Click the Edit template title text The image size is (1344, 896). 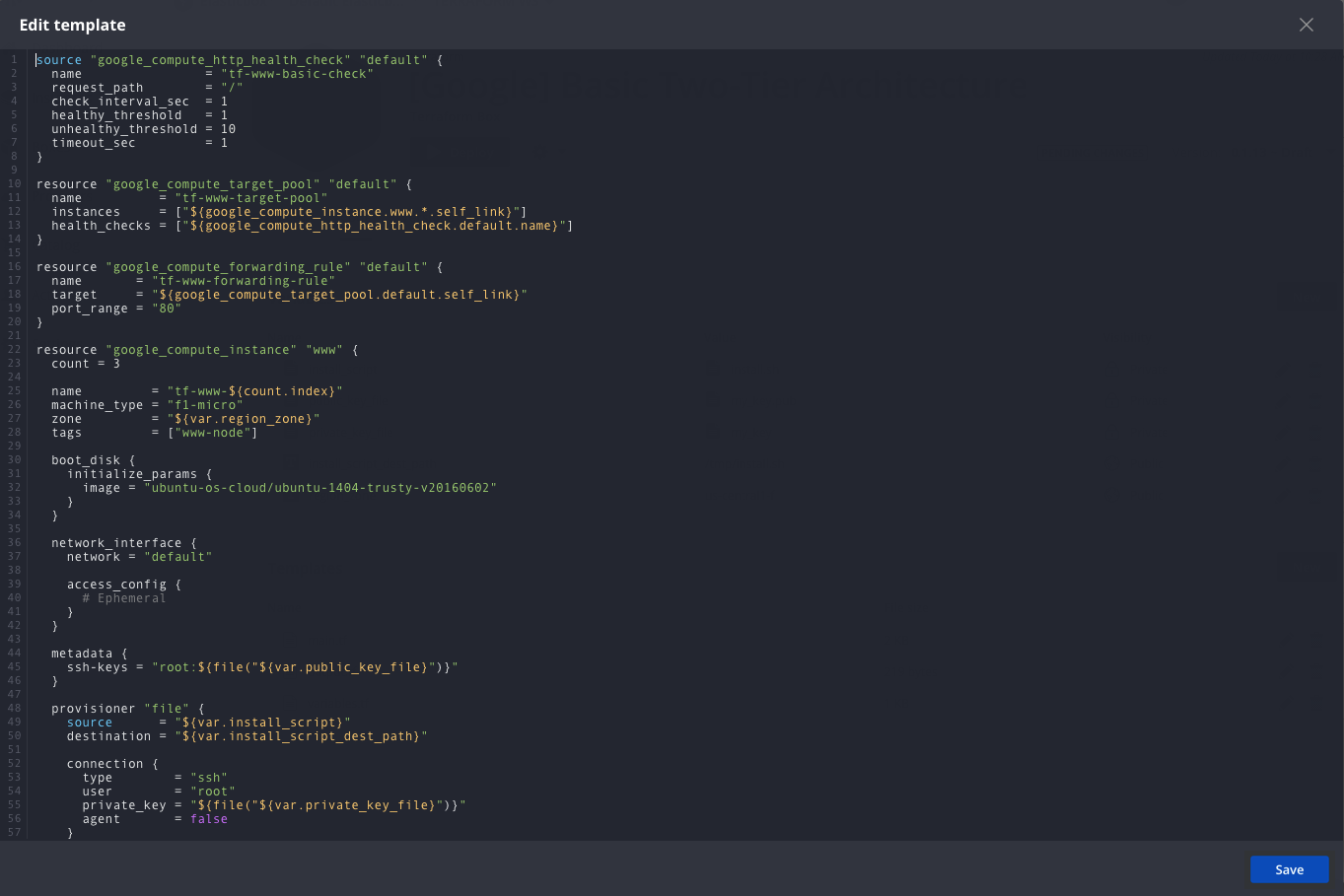pyautogui.click(x=72, y=25)
